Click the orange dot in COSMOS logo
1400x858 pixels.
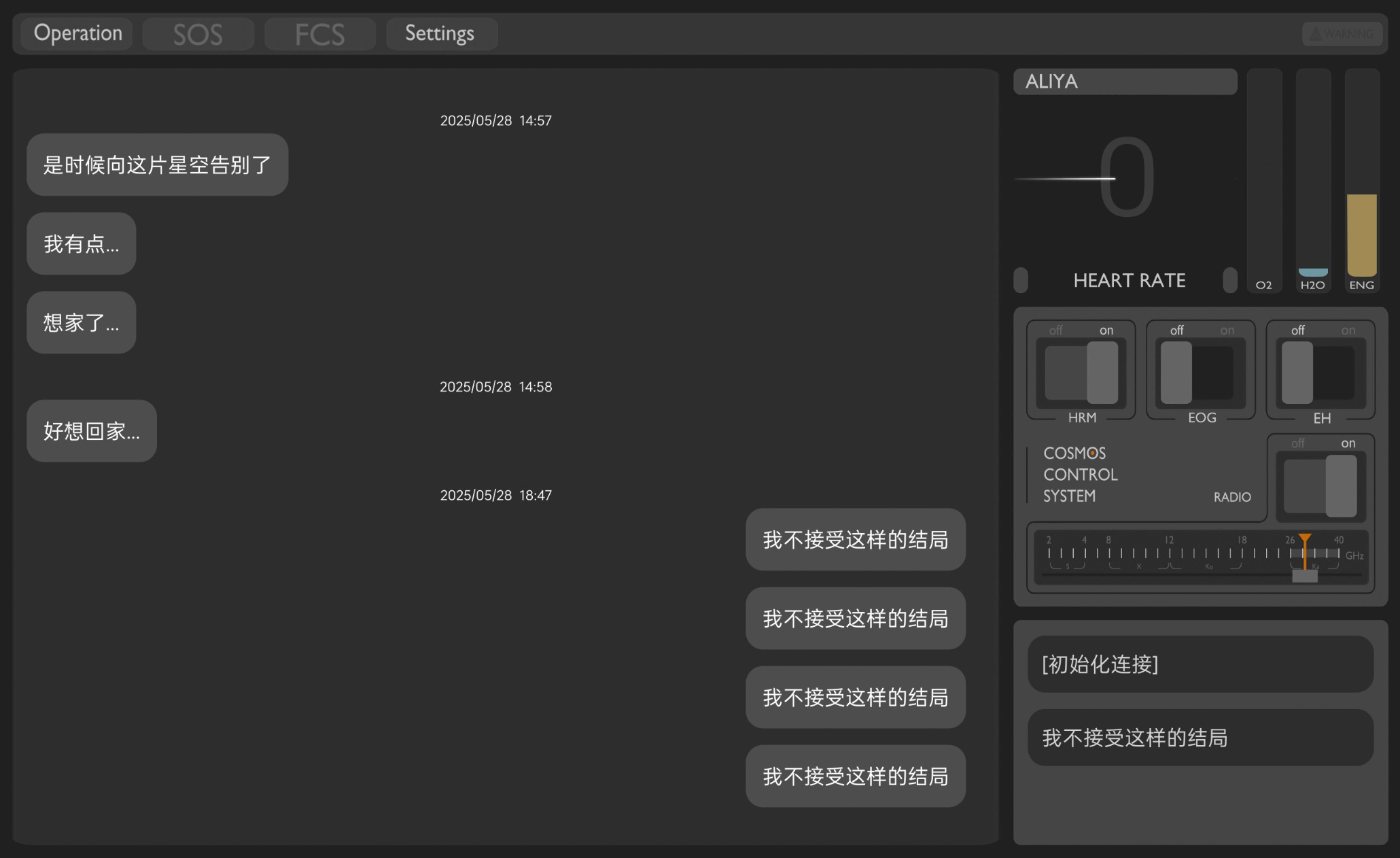(x=1092, y=453)
